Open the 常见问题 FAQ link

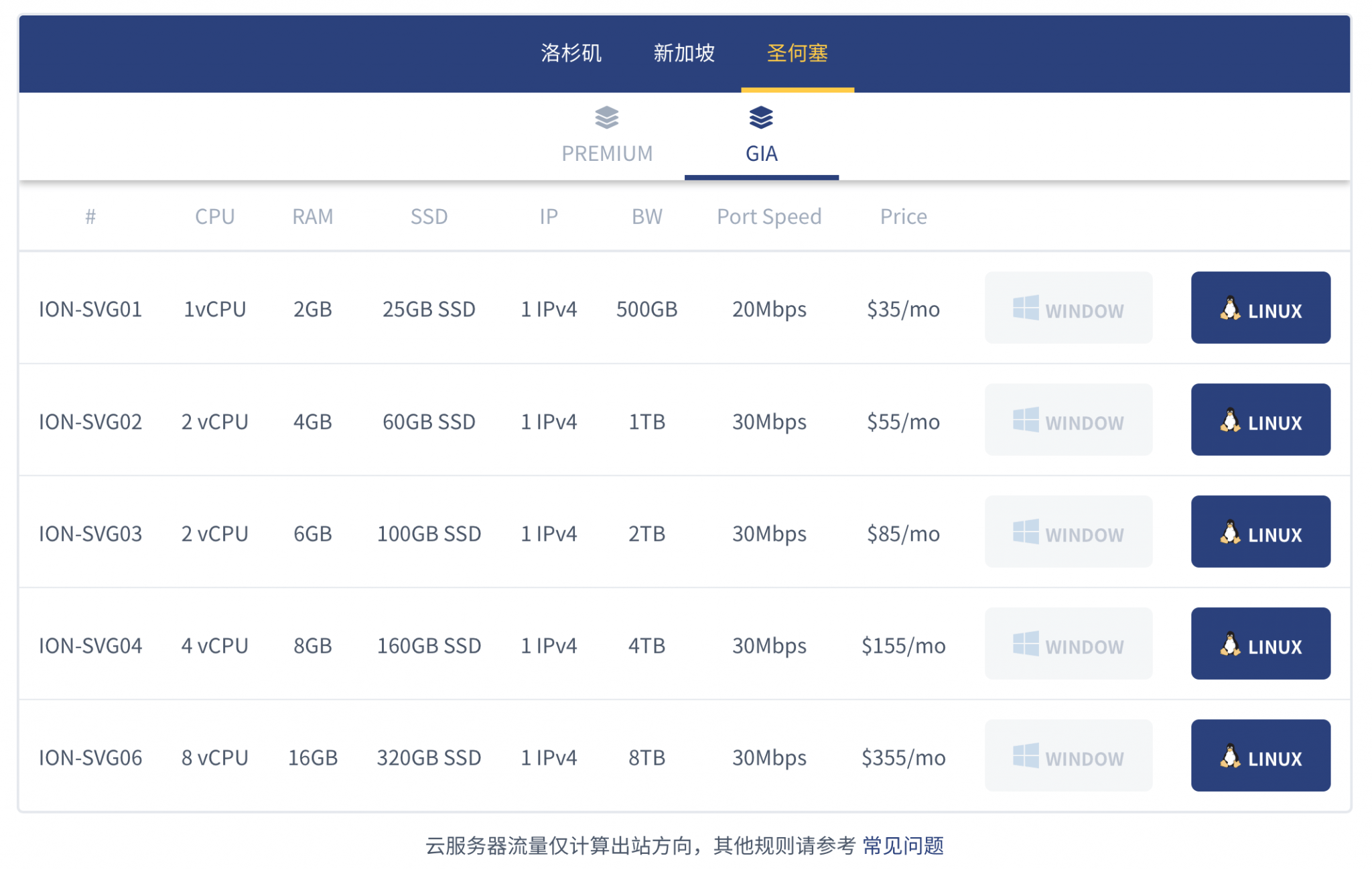point(902,846)
